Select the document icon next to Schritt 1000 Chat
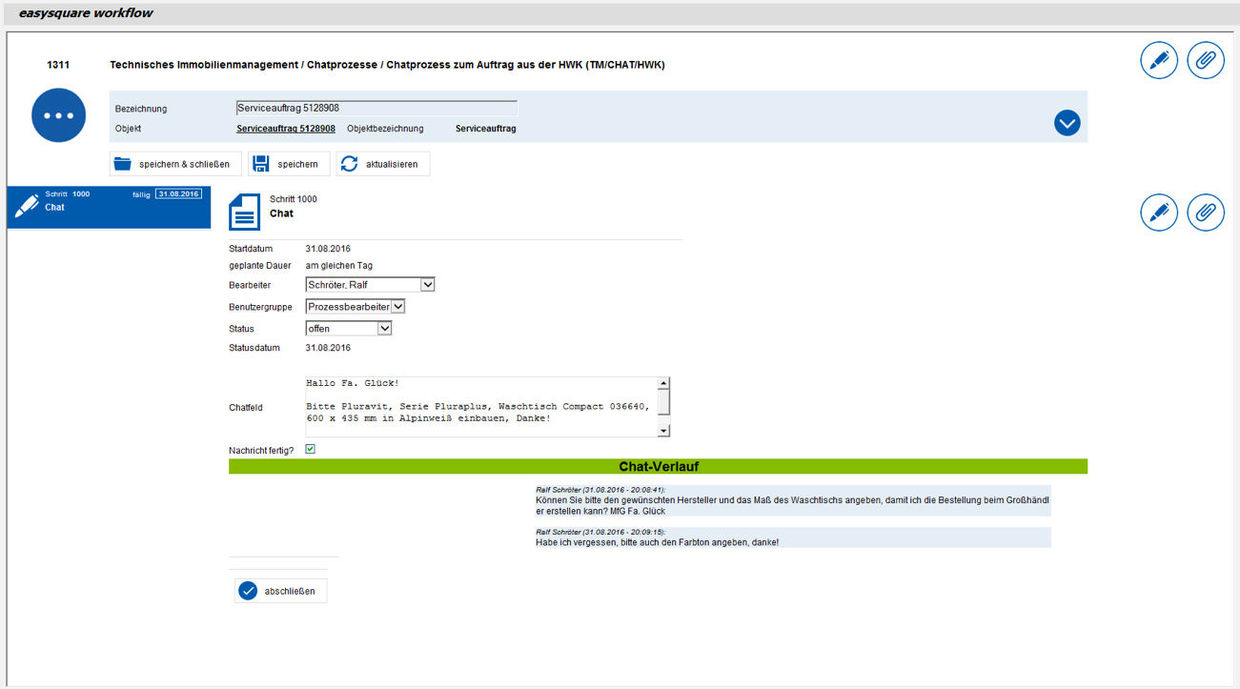 [x=243, y=211]
